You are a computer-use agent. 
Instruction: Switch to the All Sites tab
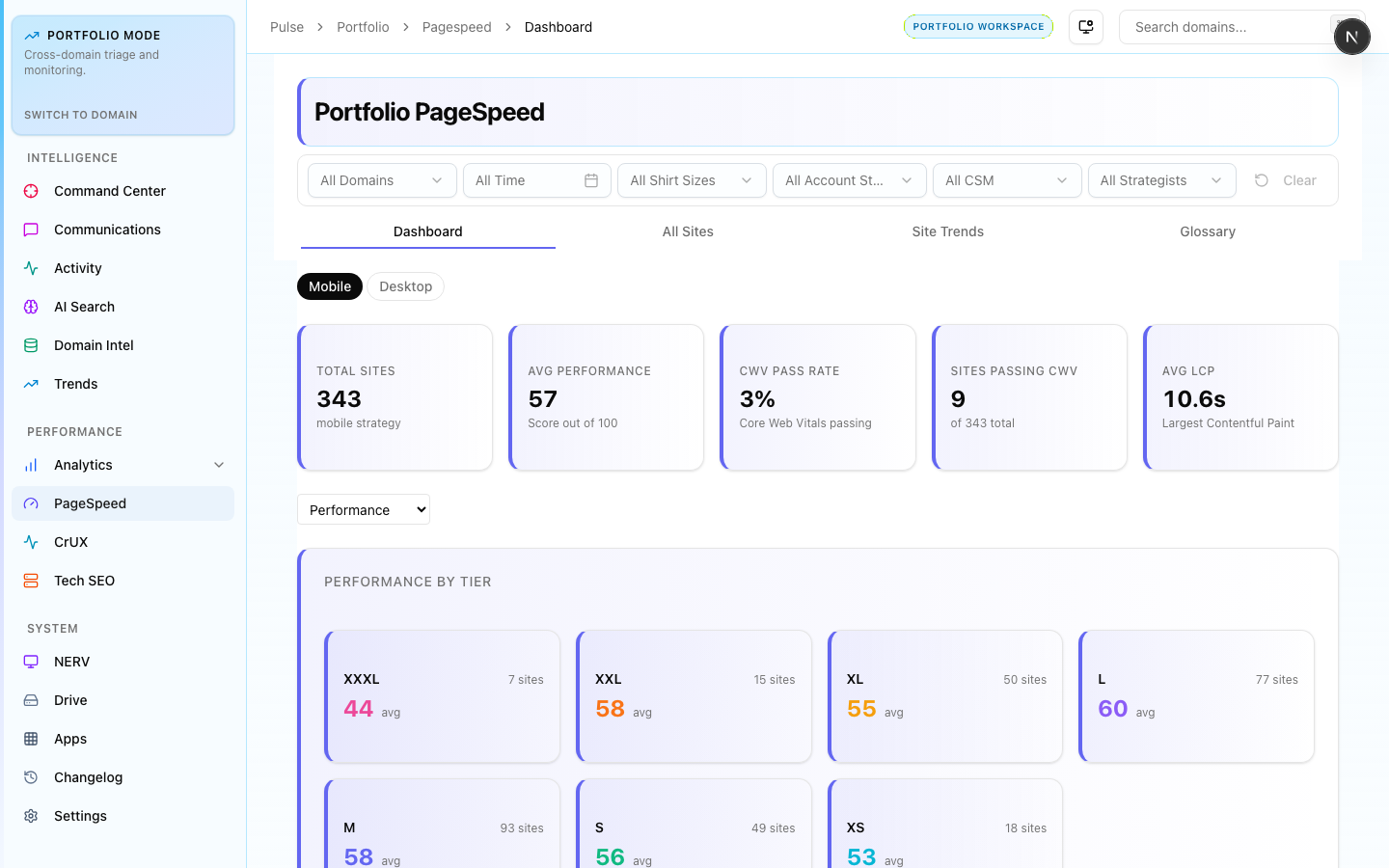coord(688,231)
